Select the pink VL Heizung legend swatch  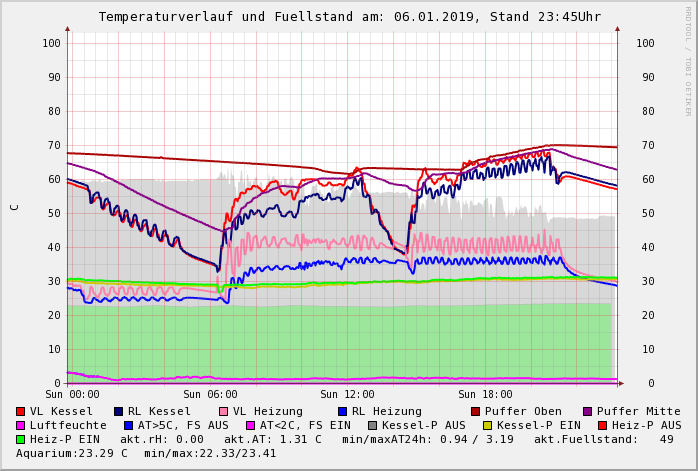point(223,412)
